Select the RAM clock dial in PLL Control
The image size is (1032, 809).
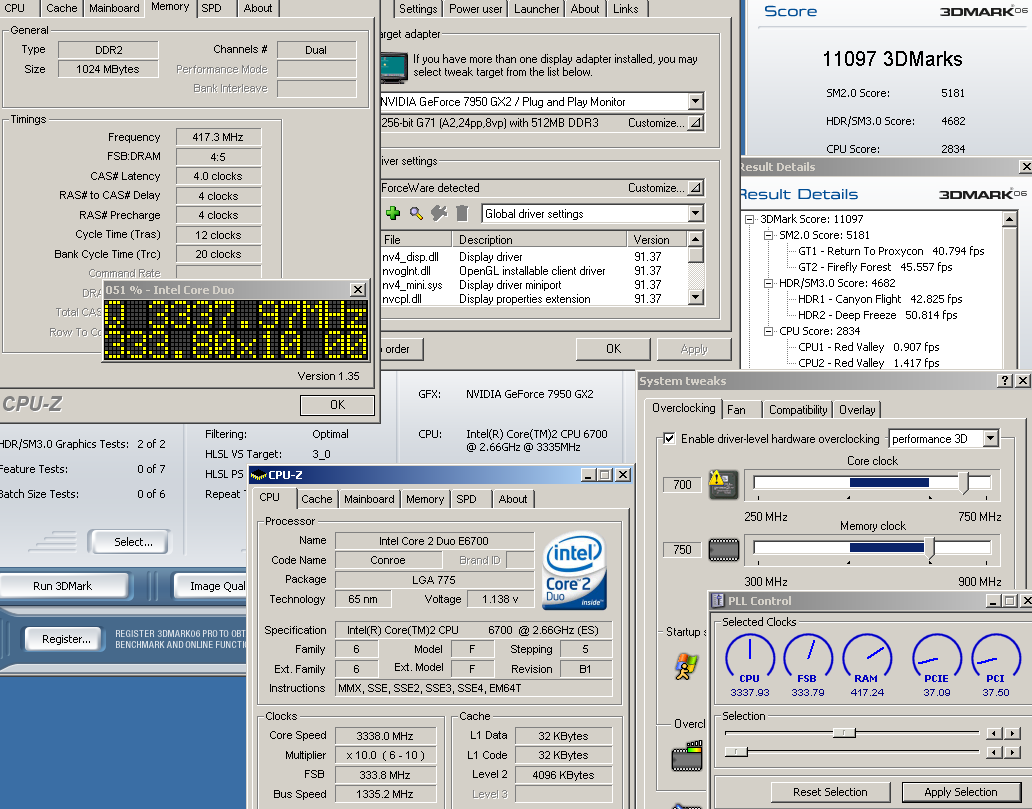click(867, 656)
